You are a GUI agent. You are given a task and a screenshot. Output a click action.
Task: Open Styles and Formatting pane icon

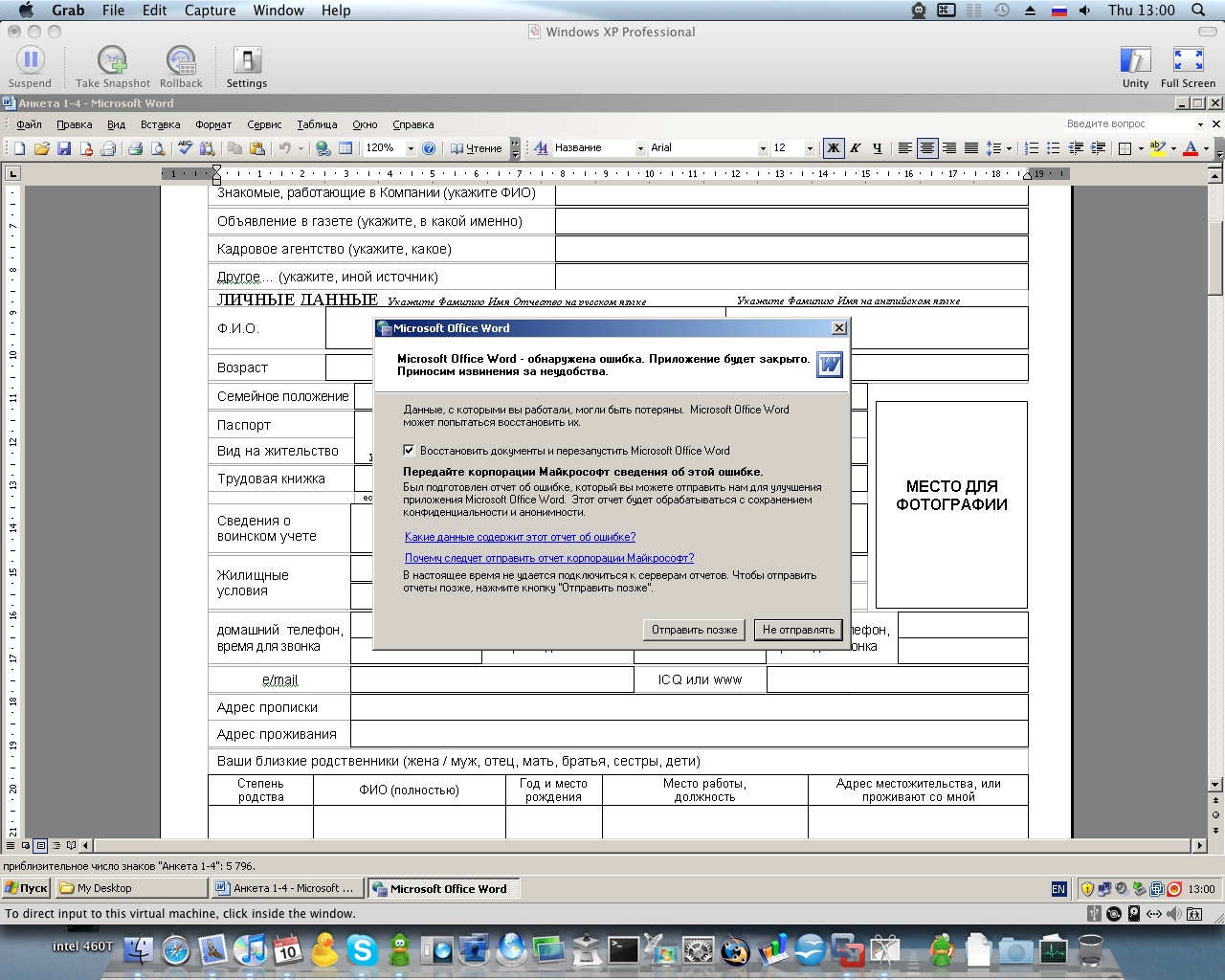[x=541, y=148]
